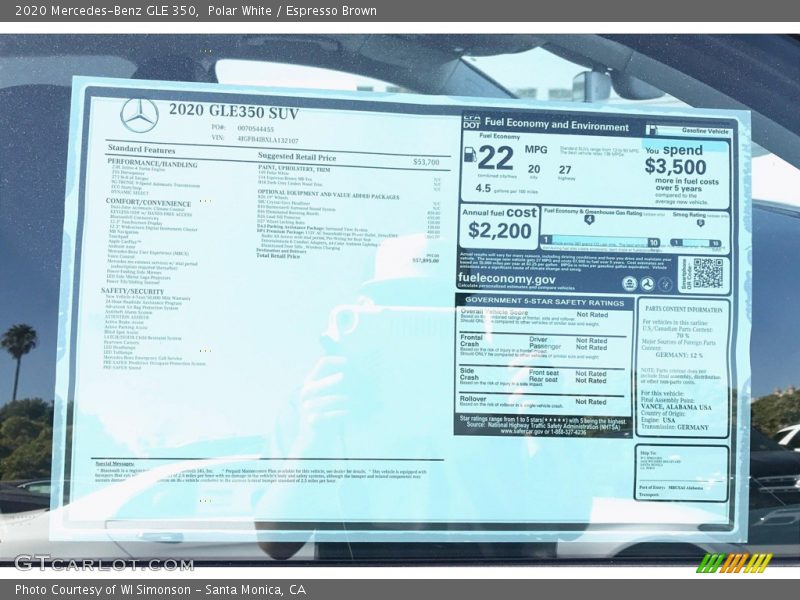Screen dimensions: 800x600
Task: Select the PO# value 0070544455
Action: pyautogui.click(x=256, y=129)
